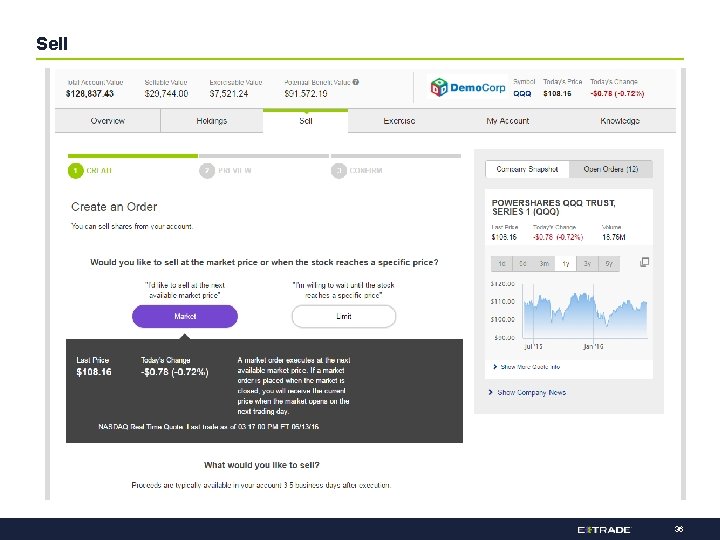This screenshot has width=720, height=540.
Task: Click step 1 Create circle
Action: (75, 171)
